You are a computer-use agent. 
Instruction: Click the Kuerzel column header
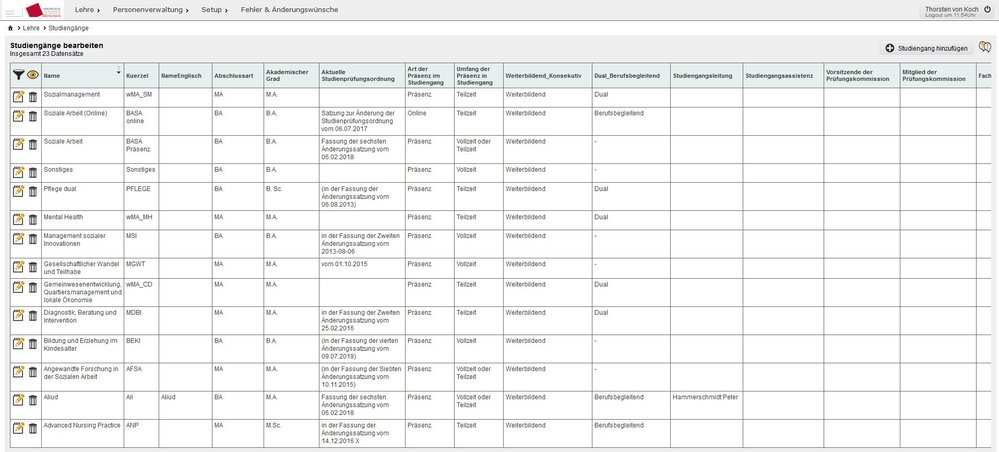[x=139, y=75]
